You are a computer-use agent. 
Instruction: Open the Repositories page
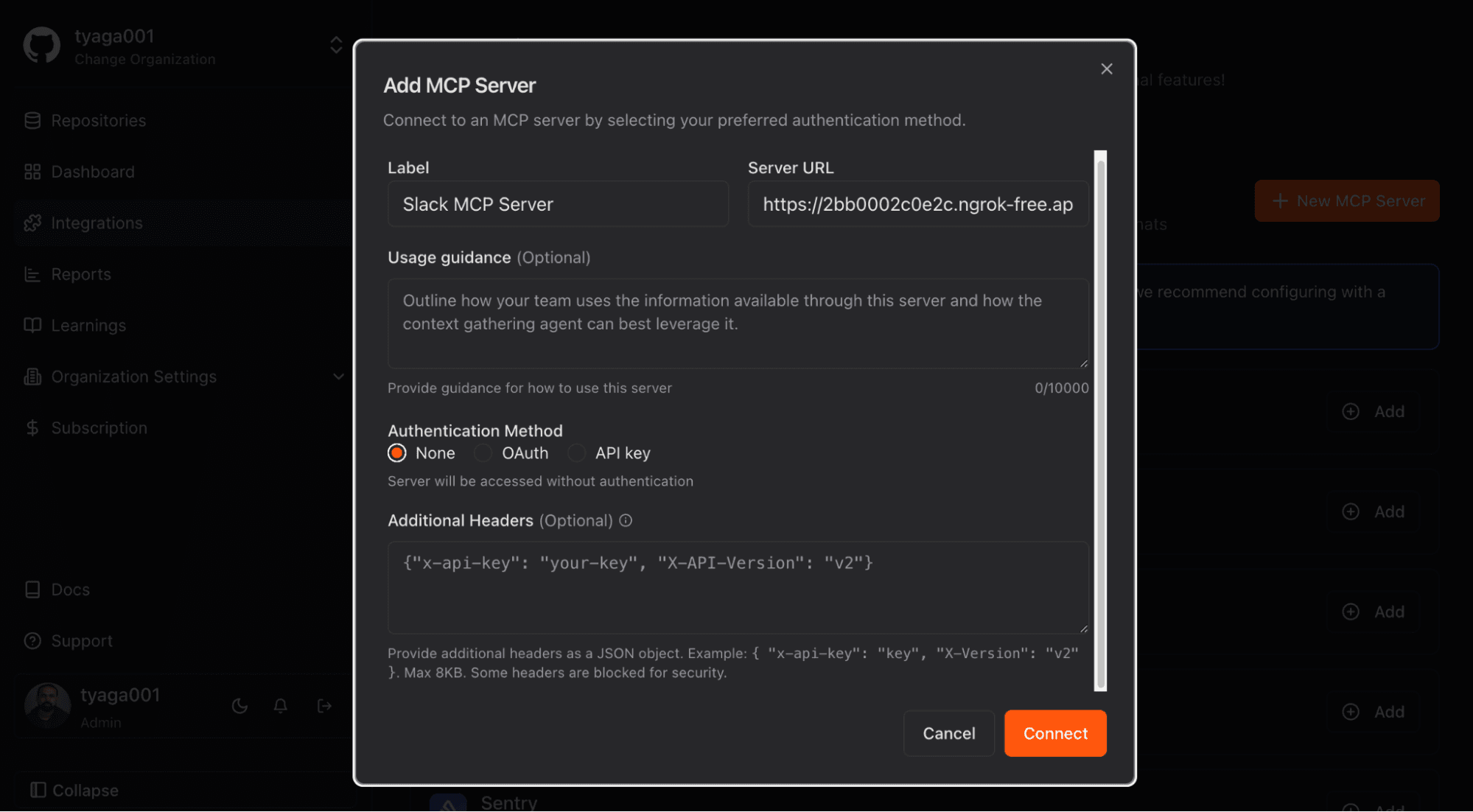tap(99, 121)
